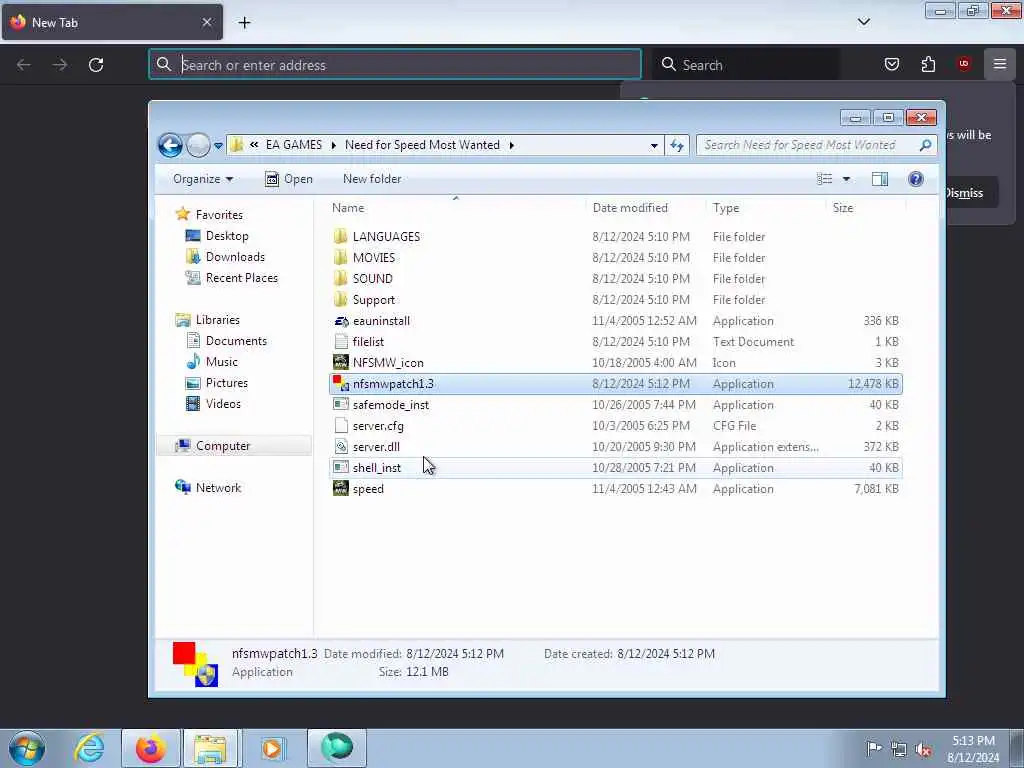Select the server.dll file
Viewport: 1024px width, 768px height.
coord(615,447)
